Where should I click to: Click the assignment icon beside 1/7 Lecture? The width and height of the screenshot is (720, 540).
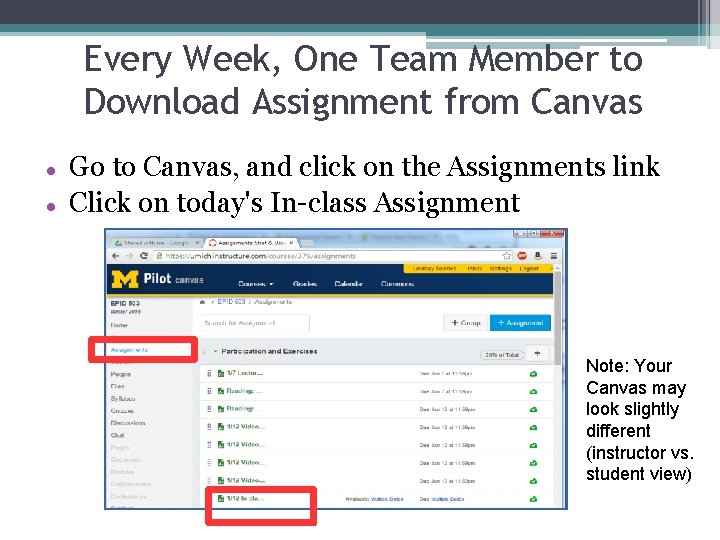click(x=221, y=373)
